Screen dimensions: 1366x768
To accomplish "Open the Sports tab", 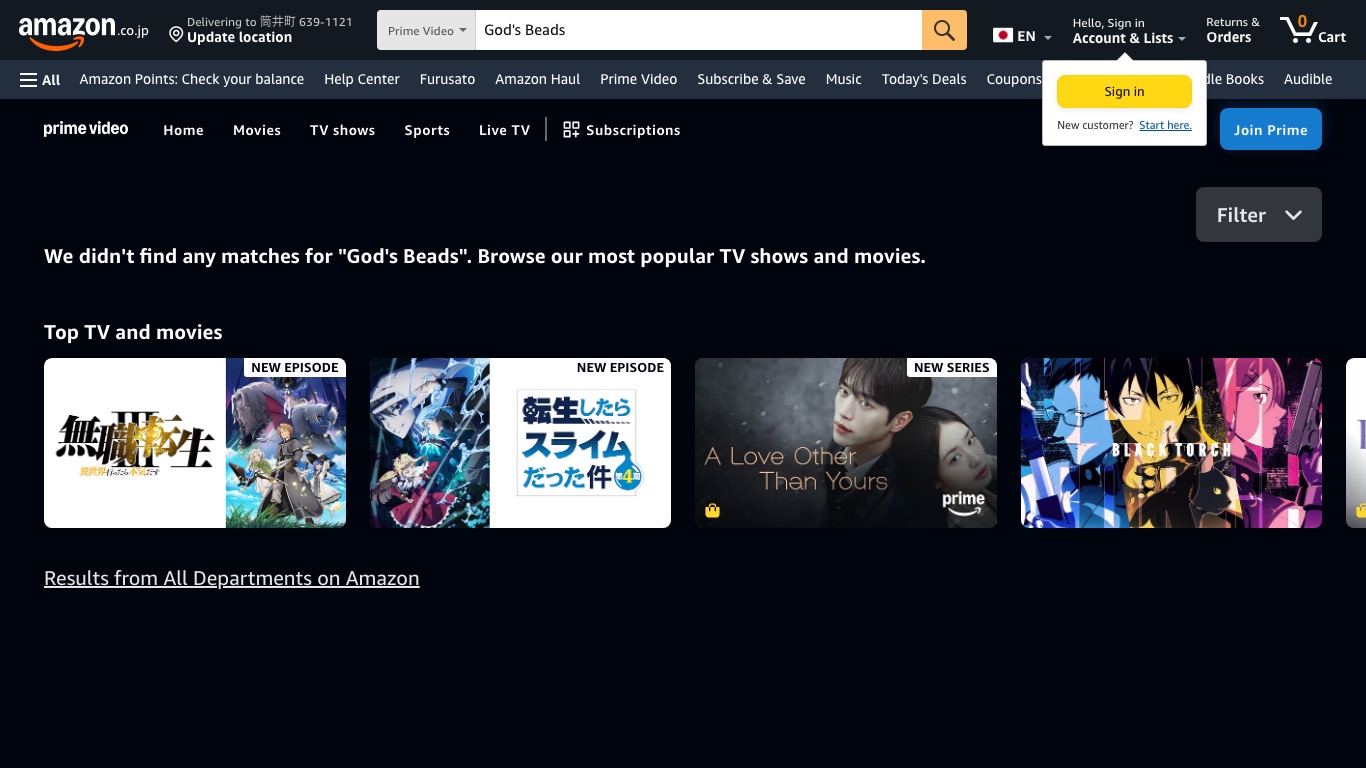I will click(x=427, y=130).
